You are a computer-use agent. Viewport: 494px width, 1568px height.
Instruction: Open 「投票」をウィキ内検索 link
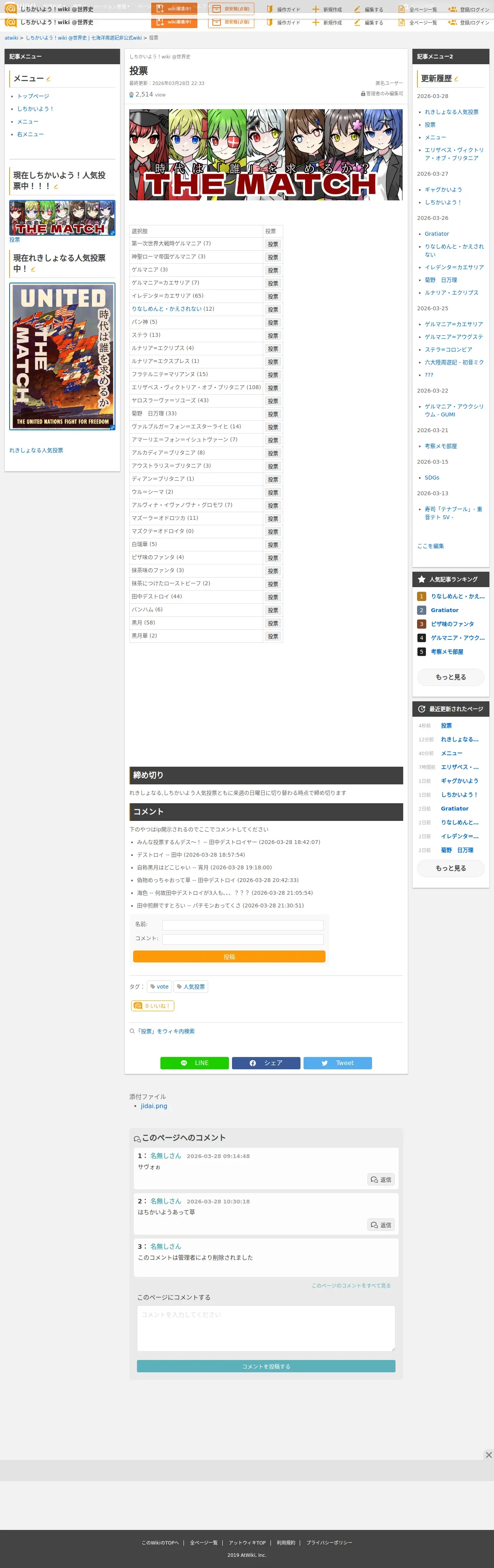pos(166,1031)
